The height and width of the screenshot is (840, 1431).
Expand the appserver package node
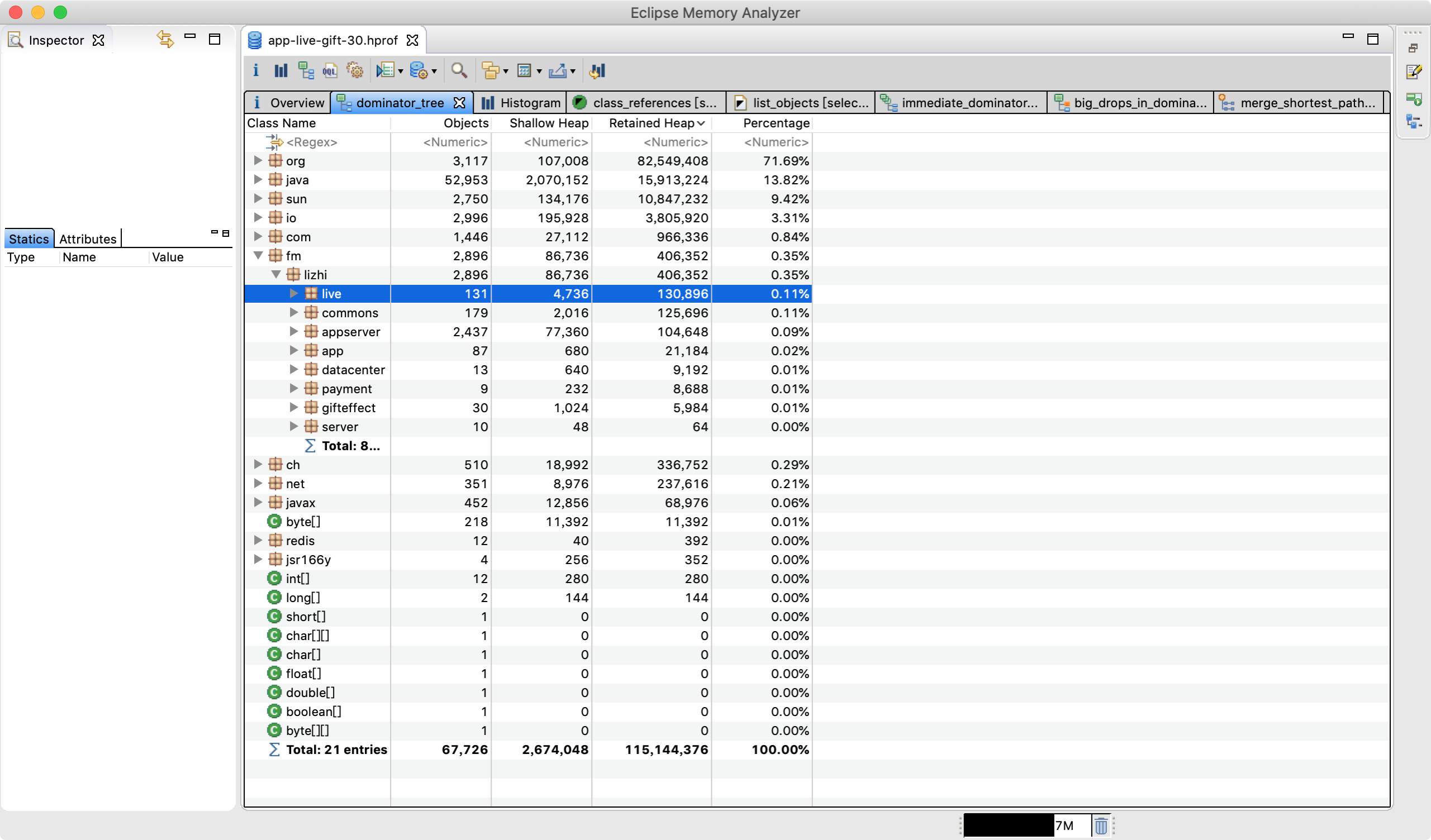click(293, 331)
